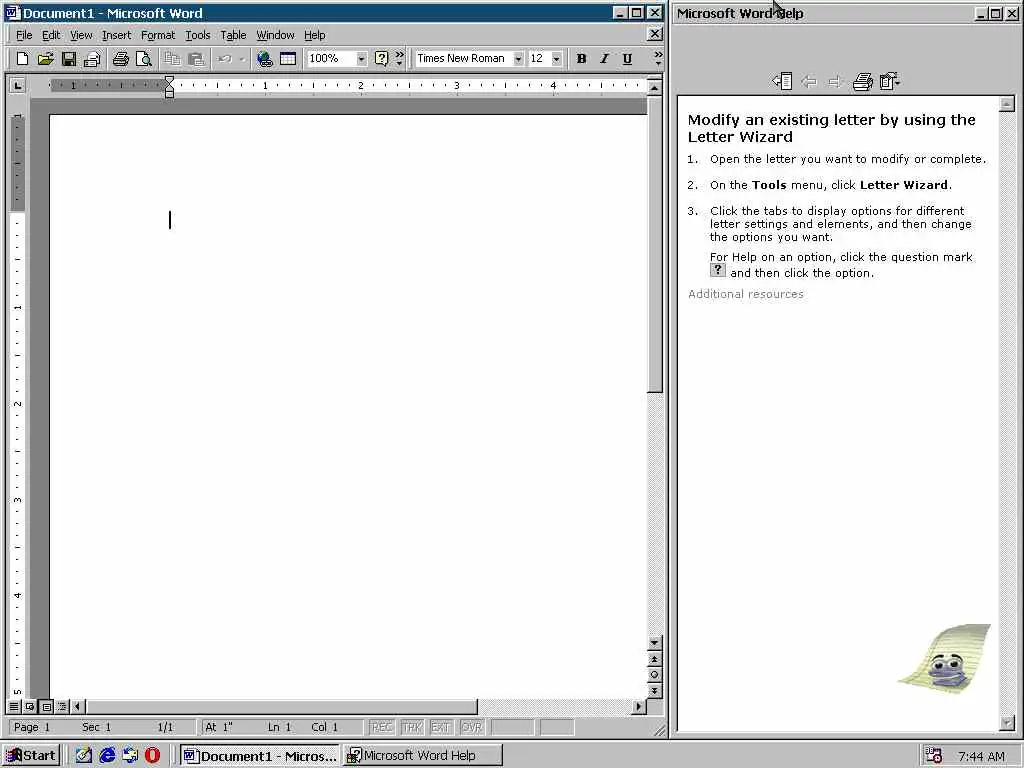The width and height of the screenshot is (1024, 768).
Task: Click Back arrow in Help window
Action: (809, 82)
